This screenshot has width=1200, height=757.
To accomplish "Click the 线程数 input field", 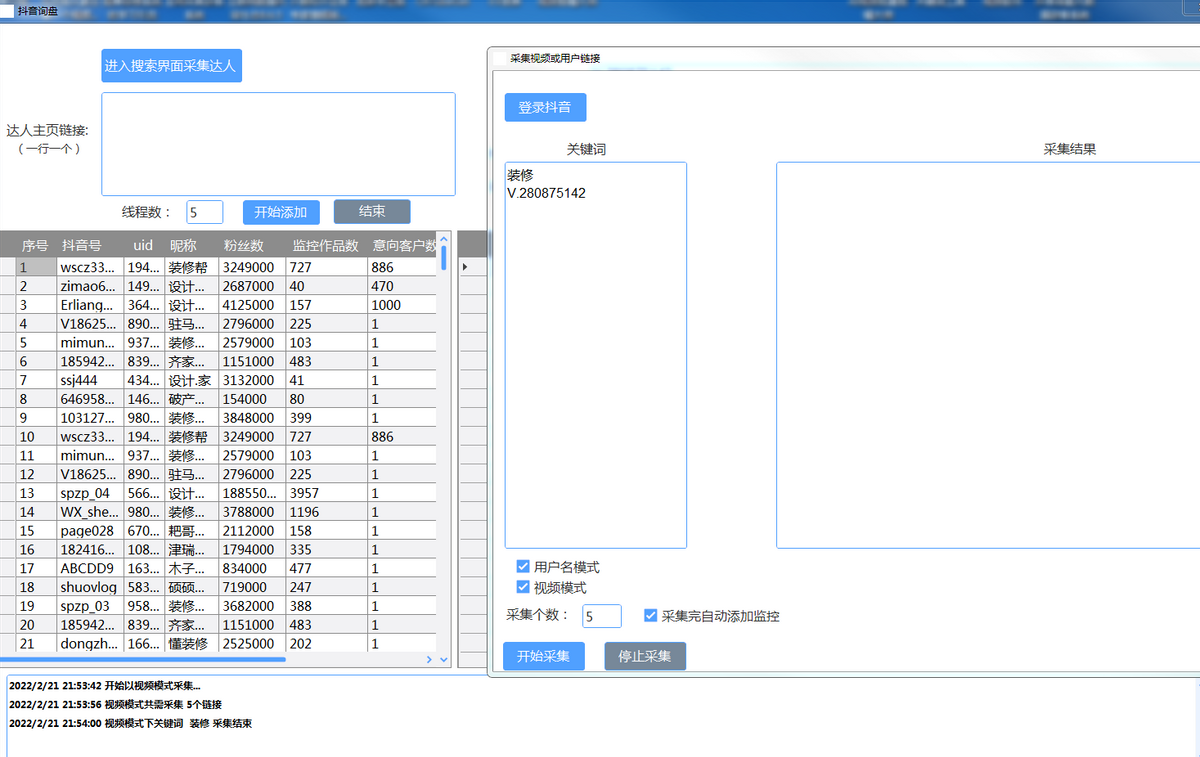I will pos(205,212).
